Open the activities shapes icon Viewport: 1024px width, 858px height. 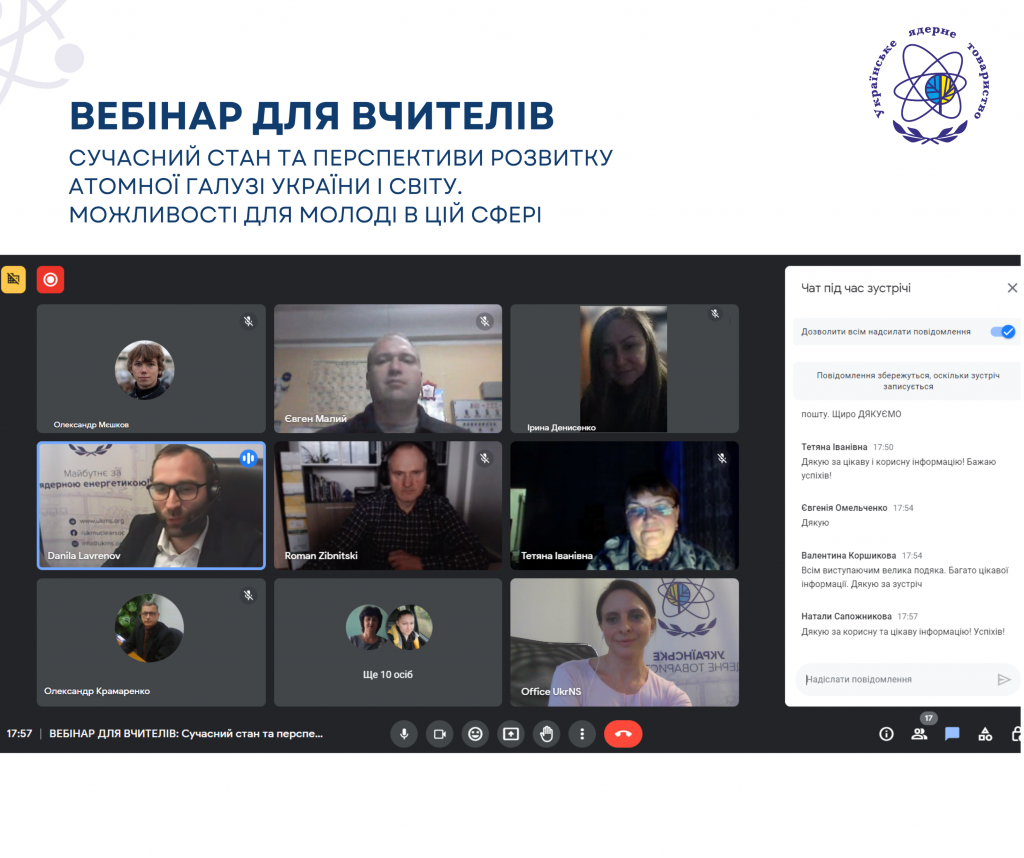[x=985, y=734]
